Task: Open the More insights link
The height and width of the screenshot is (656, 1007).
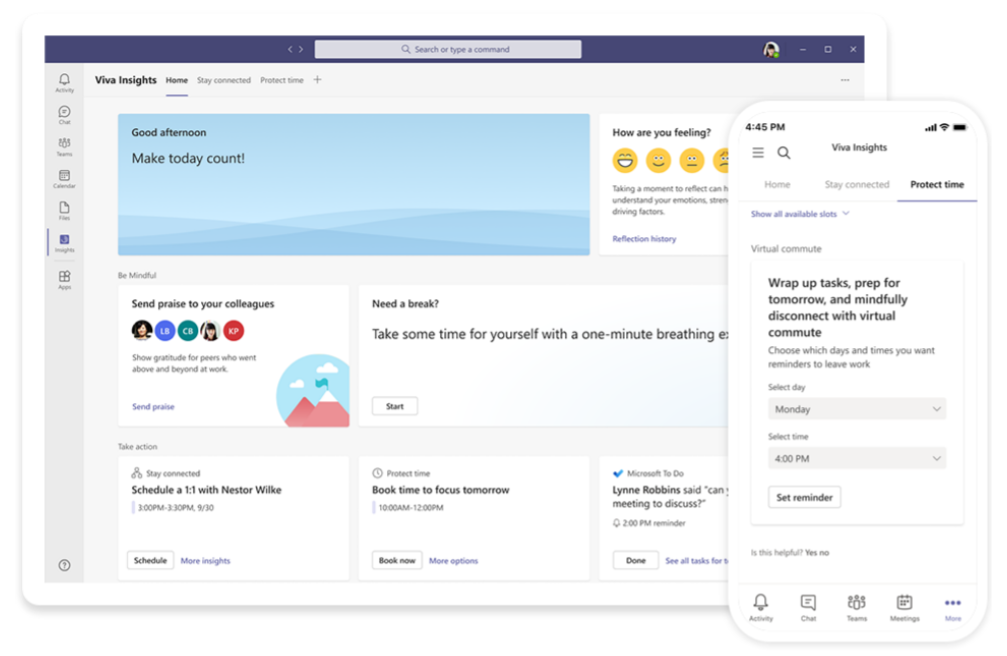Action: click(205, 561)
